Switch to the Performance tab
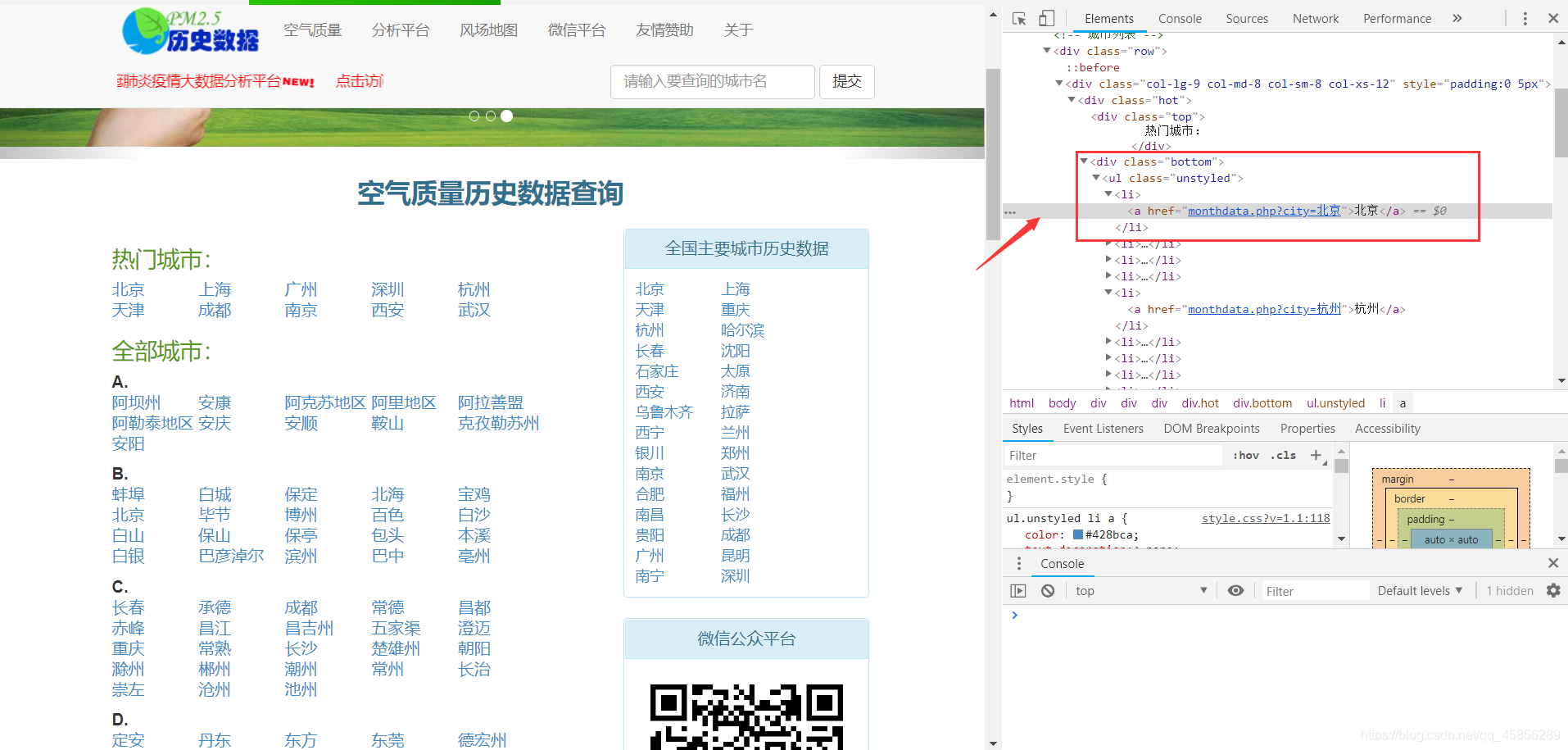Viewport: 1568px width, 750px height. coord(1397,18)
